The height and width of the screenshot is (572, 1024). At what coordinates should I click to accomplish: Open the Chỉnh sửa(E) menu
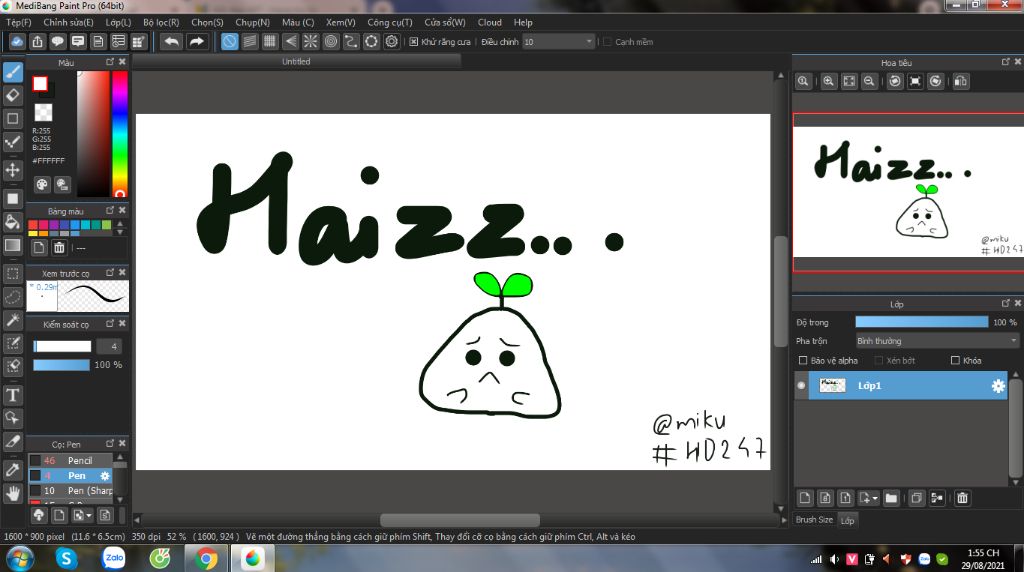[68, 22]
